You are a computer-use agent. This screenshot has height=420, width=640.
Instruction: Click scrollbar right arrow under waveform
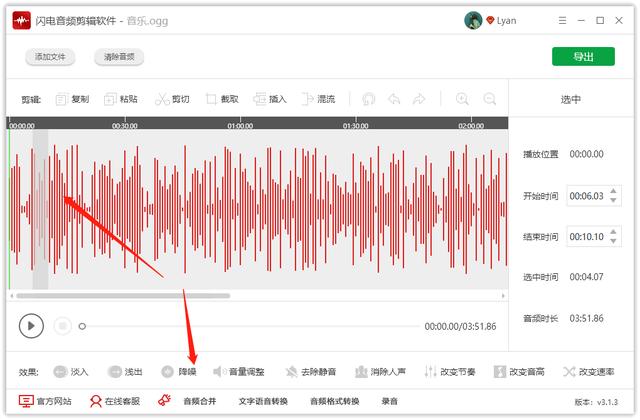point(503,296)
